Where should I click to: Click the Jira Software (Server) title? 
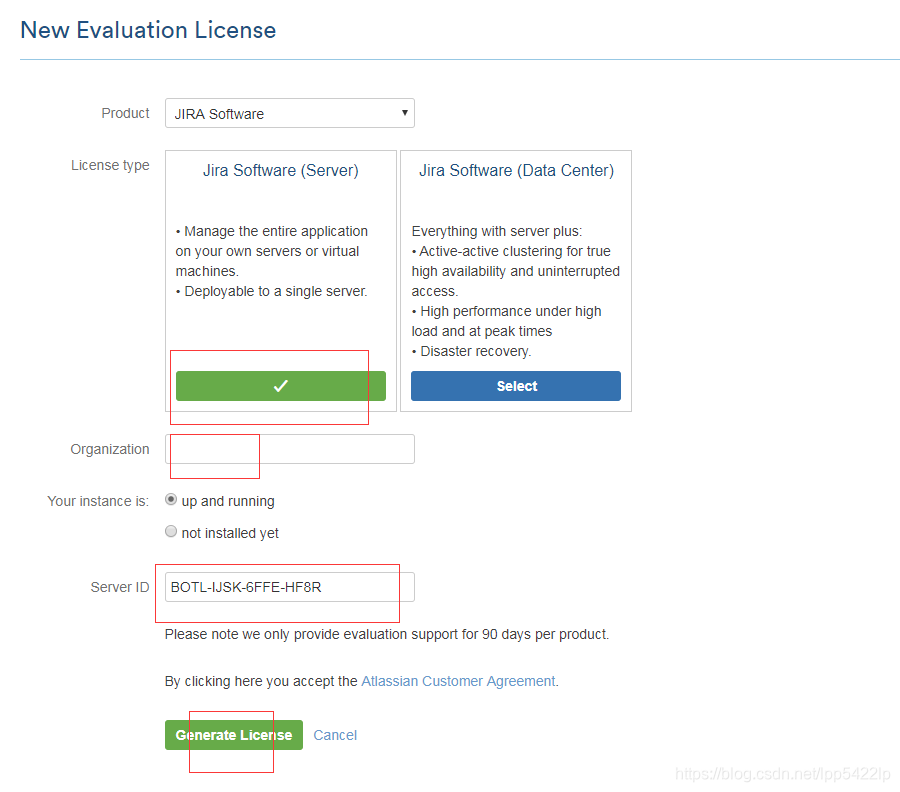click(x=281, y=170)
